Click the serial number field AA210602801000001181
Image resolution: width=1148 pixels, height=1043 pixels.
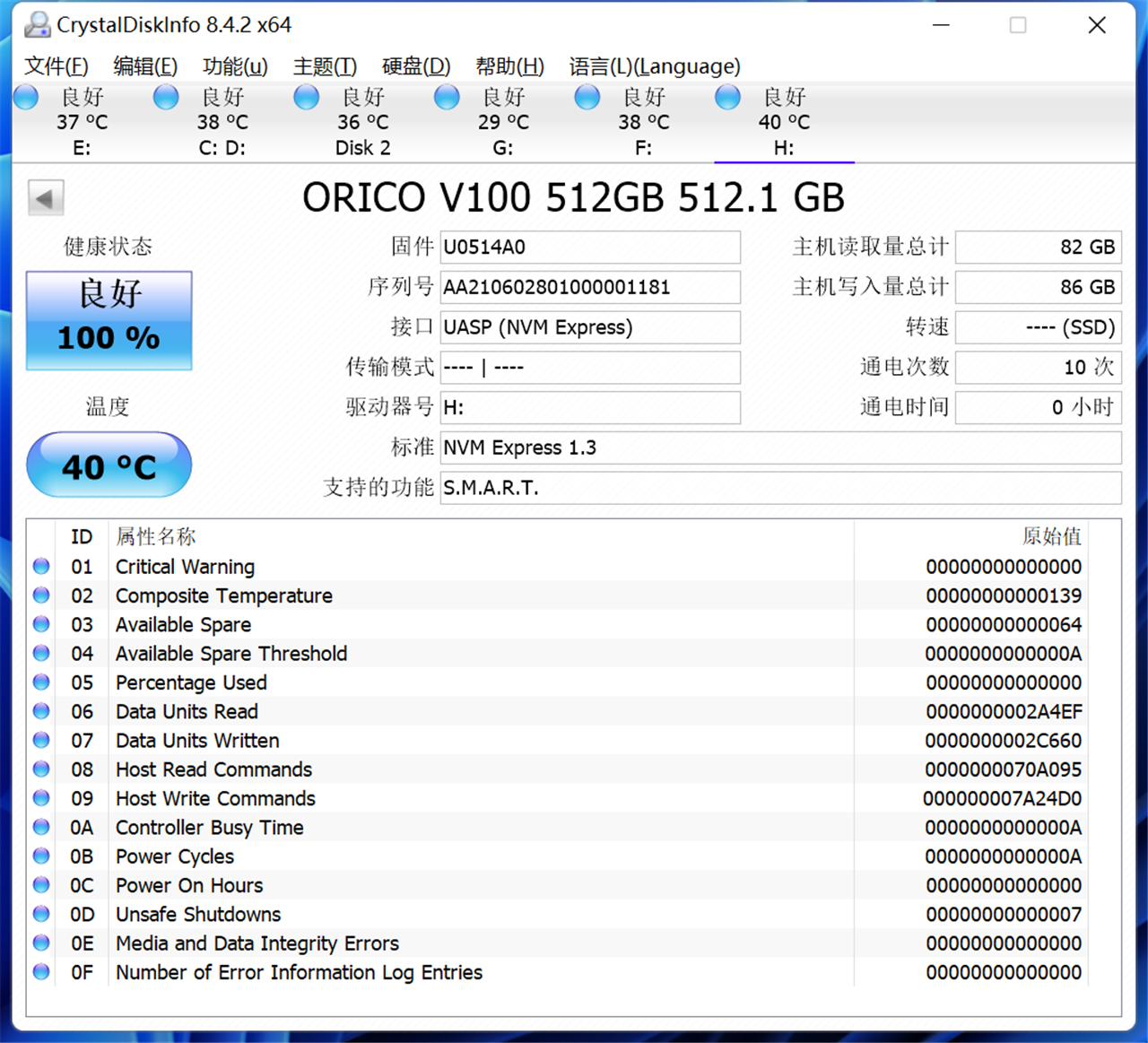[590, 287]
